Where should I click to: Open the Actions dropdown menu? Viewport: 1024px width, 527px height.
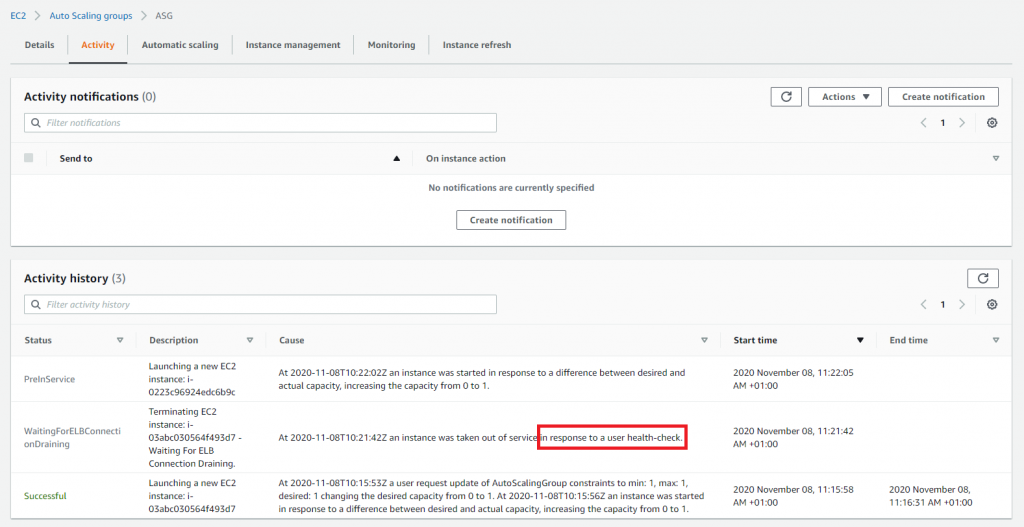[844, 97]
